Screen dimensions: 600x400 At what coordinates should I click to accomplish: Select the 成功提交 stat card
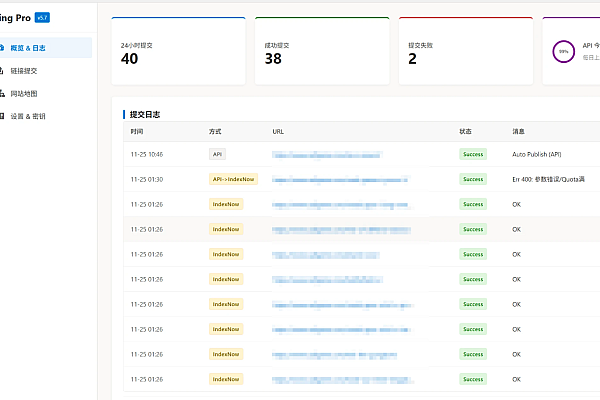[x=321, y=51]
